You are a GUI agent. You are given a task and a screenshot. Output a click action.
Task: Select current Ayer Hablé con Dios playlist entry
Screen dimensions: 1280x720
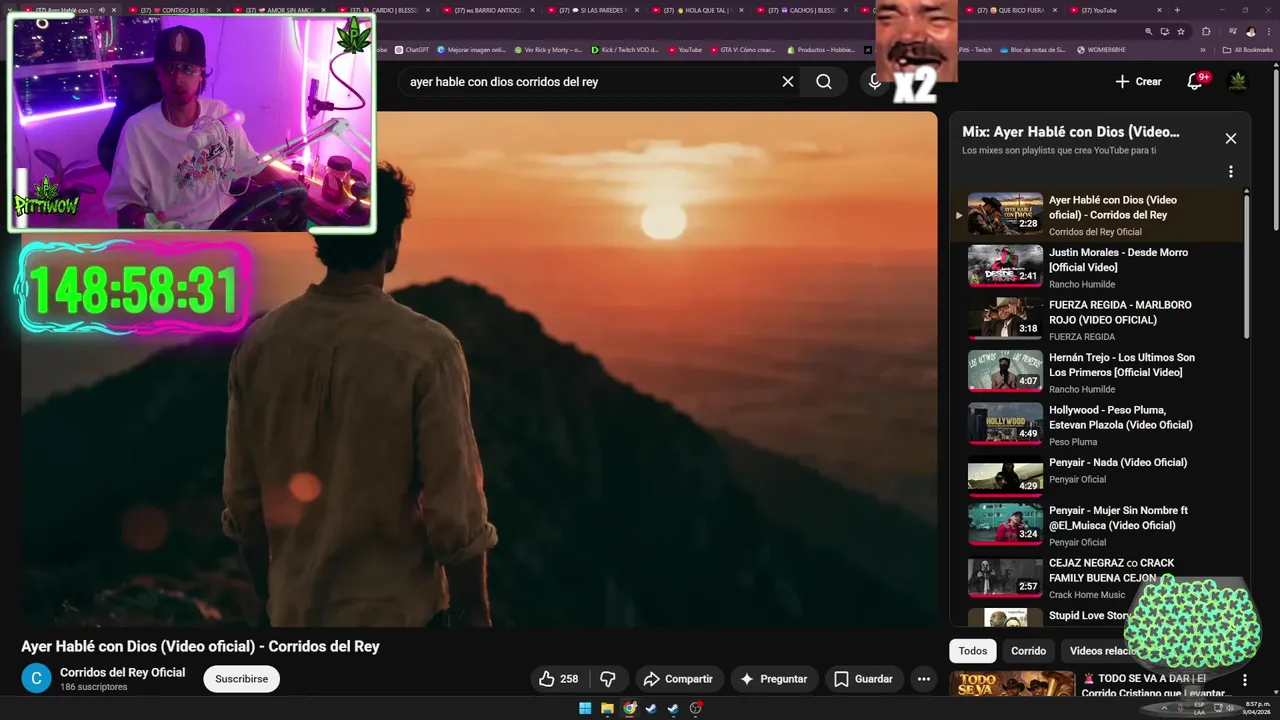pos(1100,214)
